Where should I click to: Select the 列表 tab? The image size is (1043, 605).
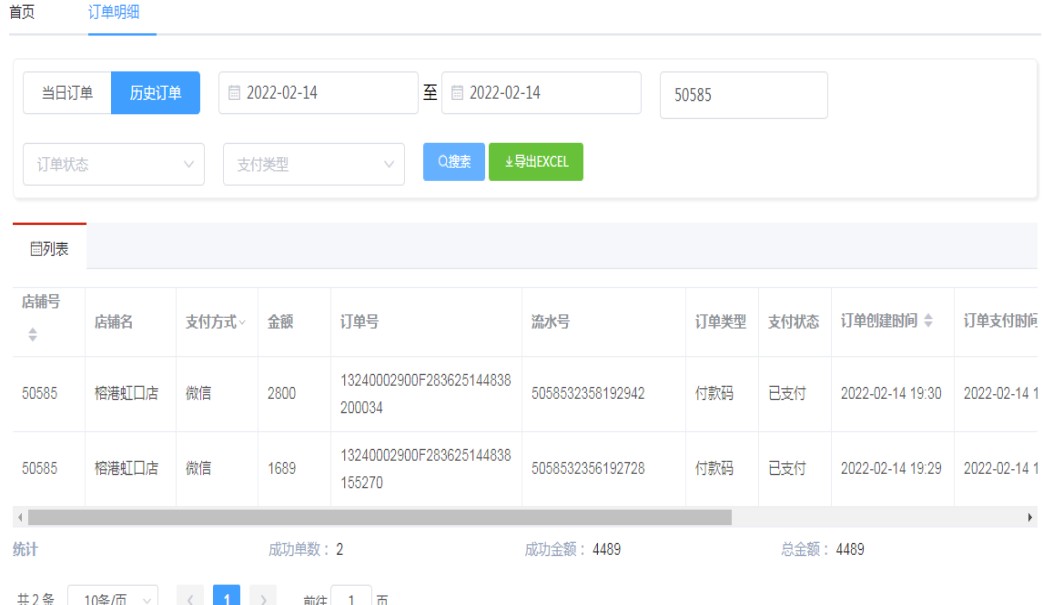pos(49,249)
